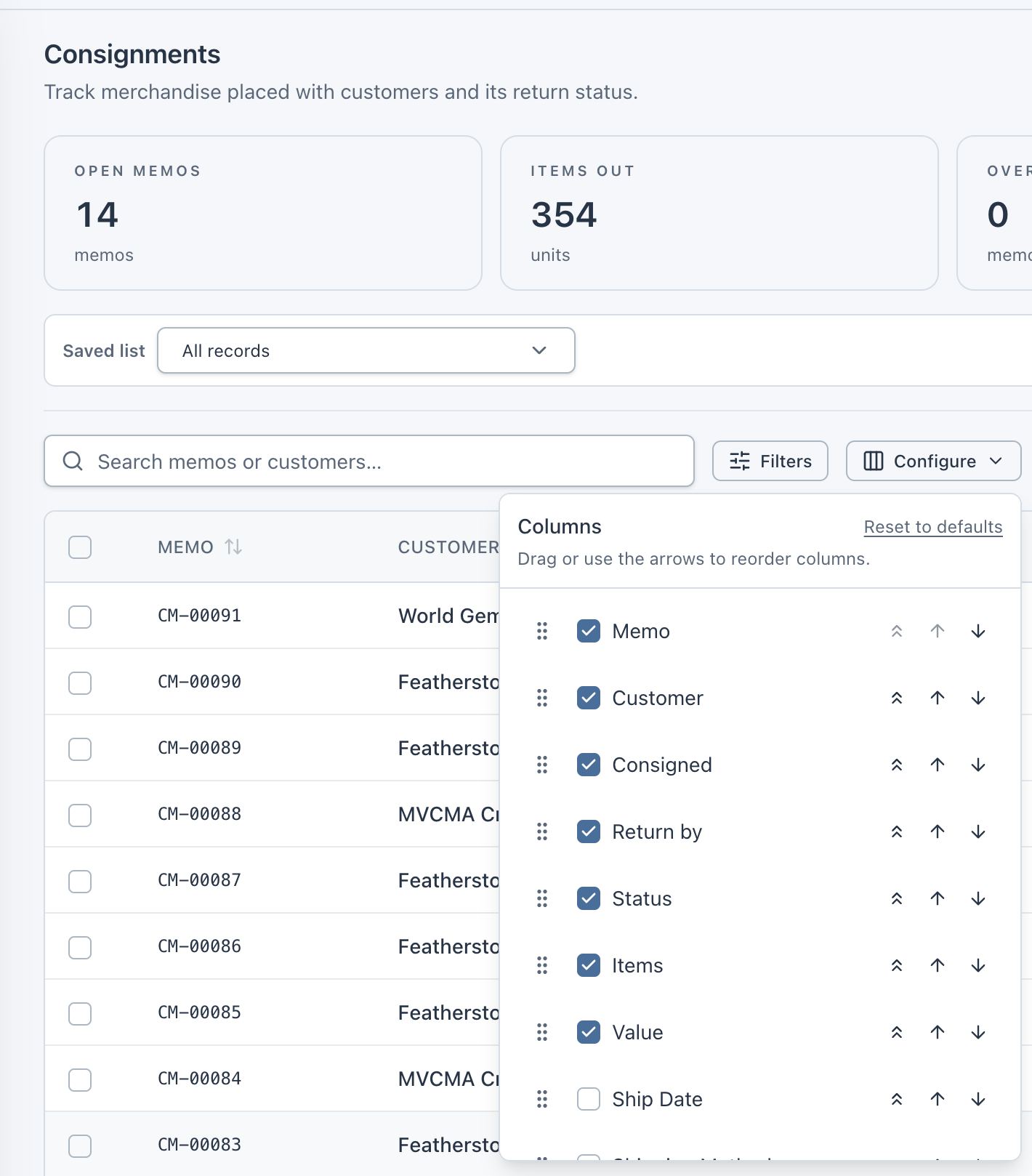The image size is (1032, 1176).
Task: Click the drag handle for Memo column
Action: pyautogui.click(x=542, y=631)
